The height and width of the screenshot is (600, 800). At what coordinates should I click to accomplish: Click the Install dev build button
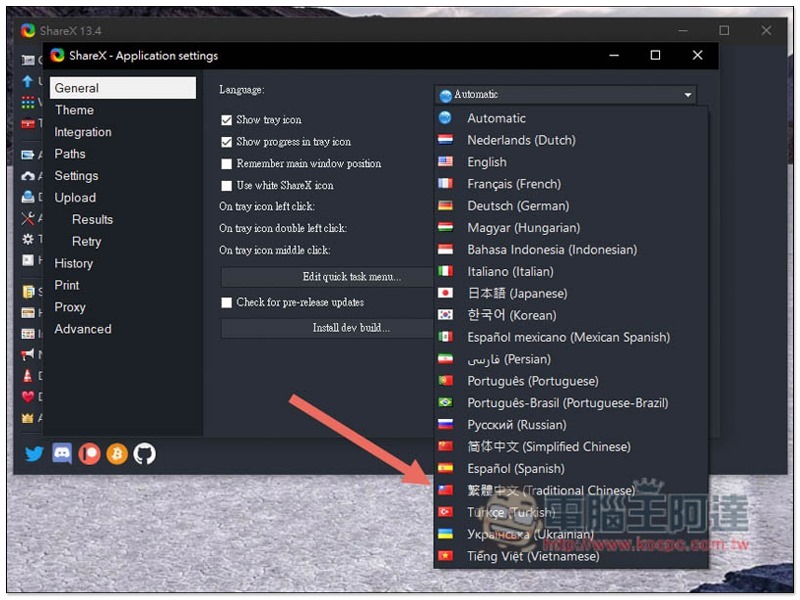point(327,328)
